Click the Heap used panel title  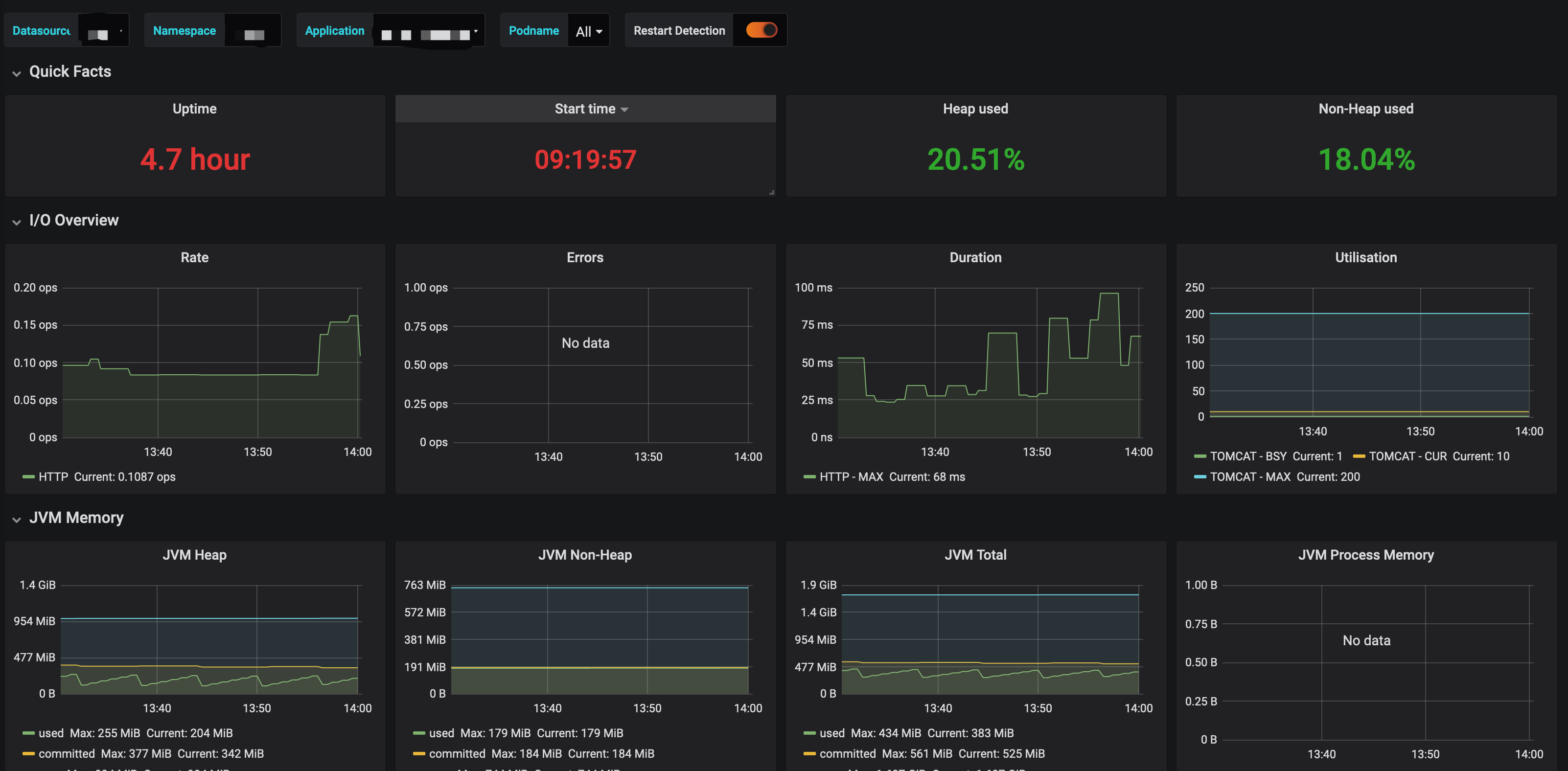975,109
